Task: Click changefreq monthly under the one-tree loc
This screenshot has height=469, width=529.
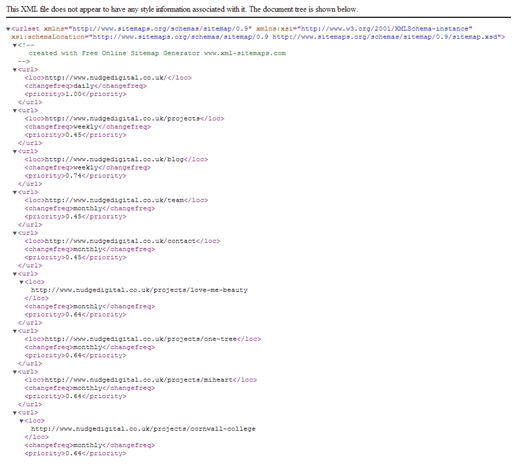Action: pos(89,347)
